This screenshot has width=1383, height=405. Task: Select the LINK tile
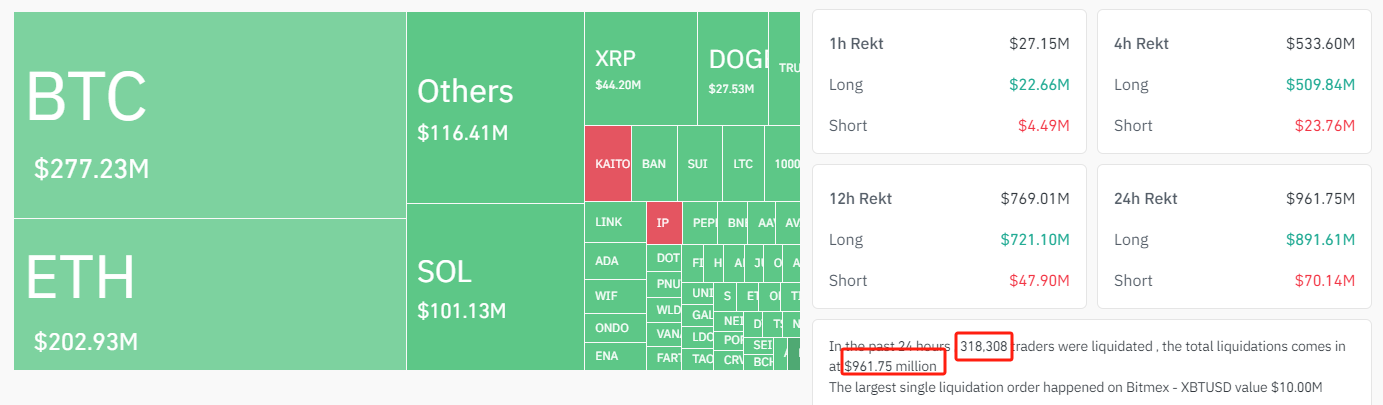click(615, 223)
